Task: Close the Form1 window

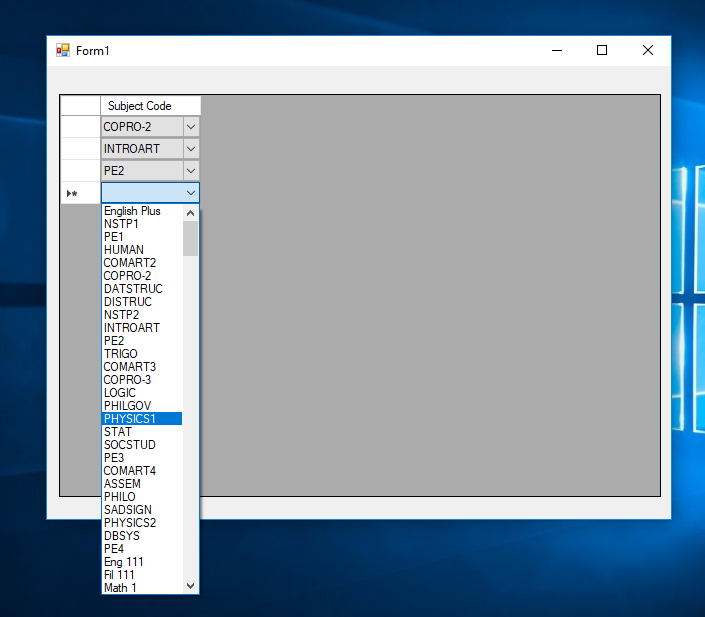Action: click(x=647, y=50)
